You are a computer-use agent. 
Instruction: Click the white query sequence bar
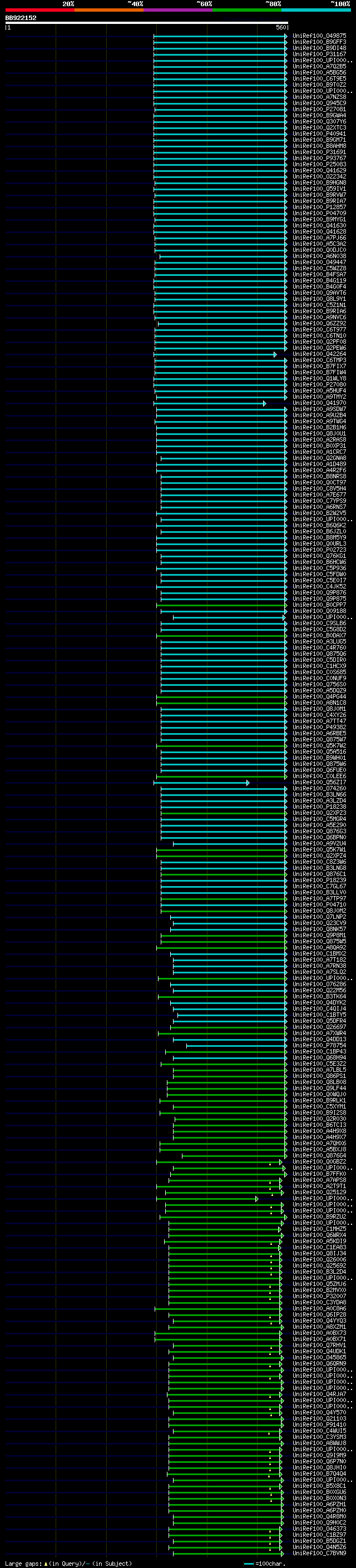[x=147, y=23]
